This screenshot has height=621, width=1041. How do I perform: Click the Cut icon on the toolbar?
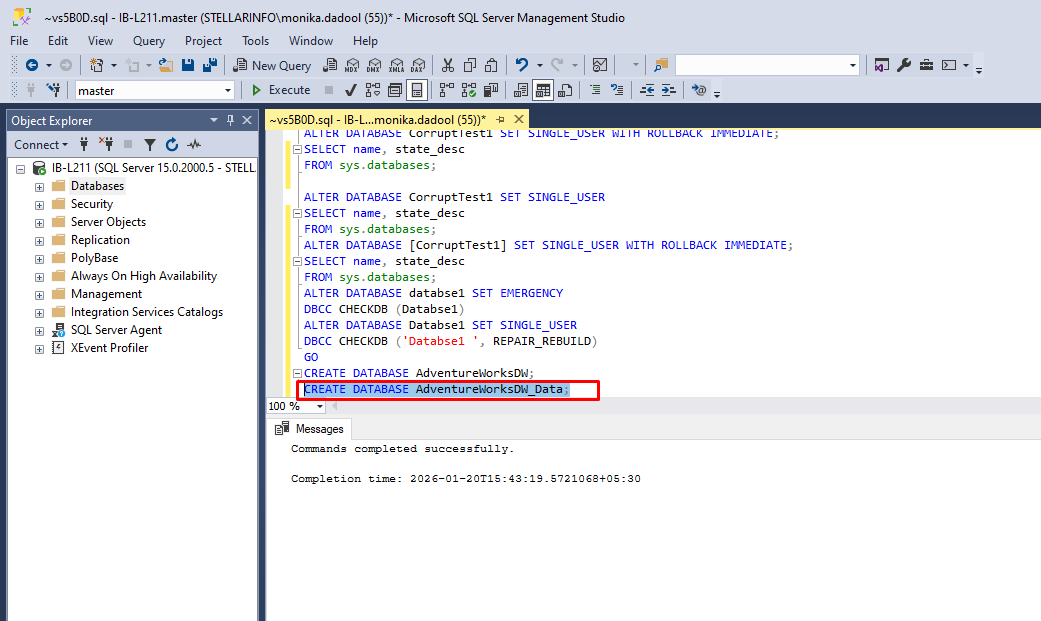coord(448,64)
